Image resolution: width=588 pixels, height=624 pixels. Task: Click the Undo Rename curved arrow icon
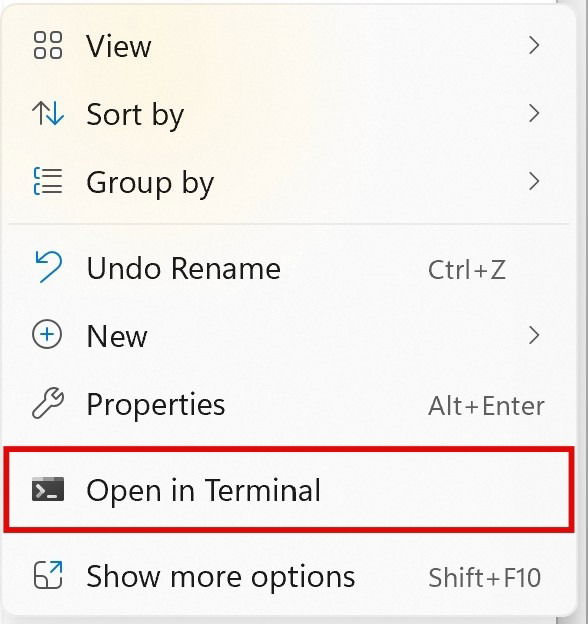[48, 267]
